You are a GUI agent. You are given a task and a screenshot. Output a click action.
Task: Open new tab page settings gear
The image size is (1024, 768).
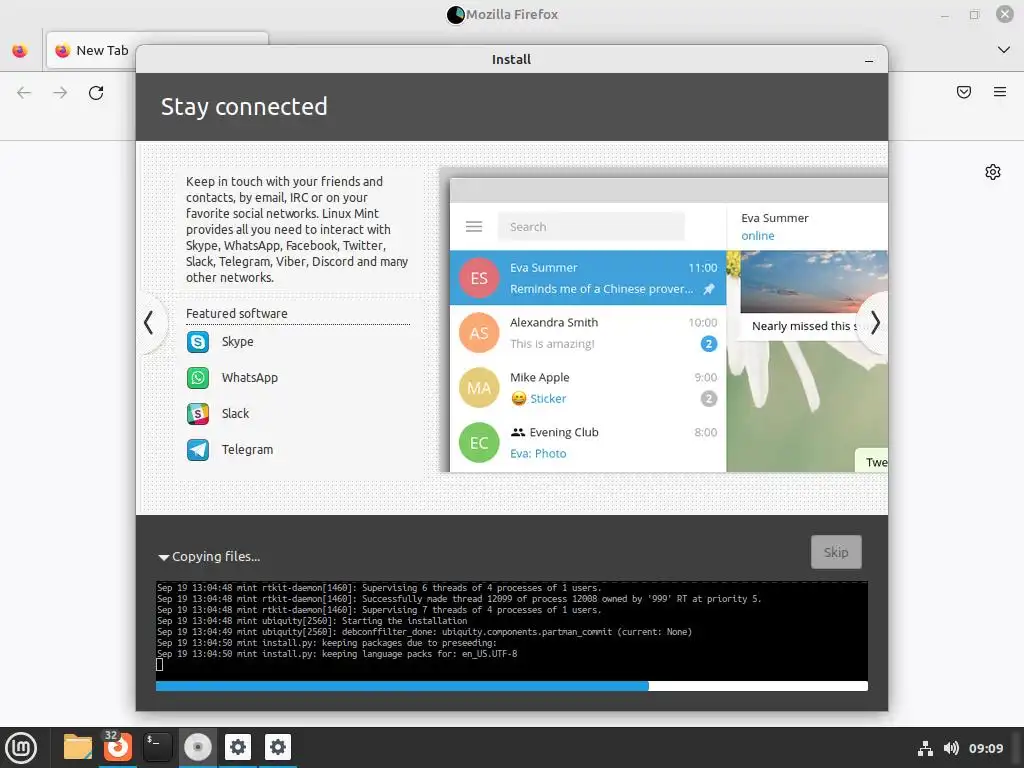point(993,172)
